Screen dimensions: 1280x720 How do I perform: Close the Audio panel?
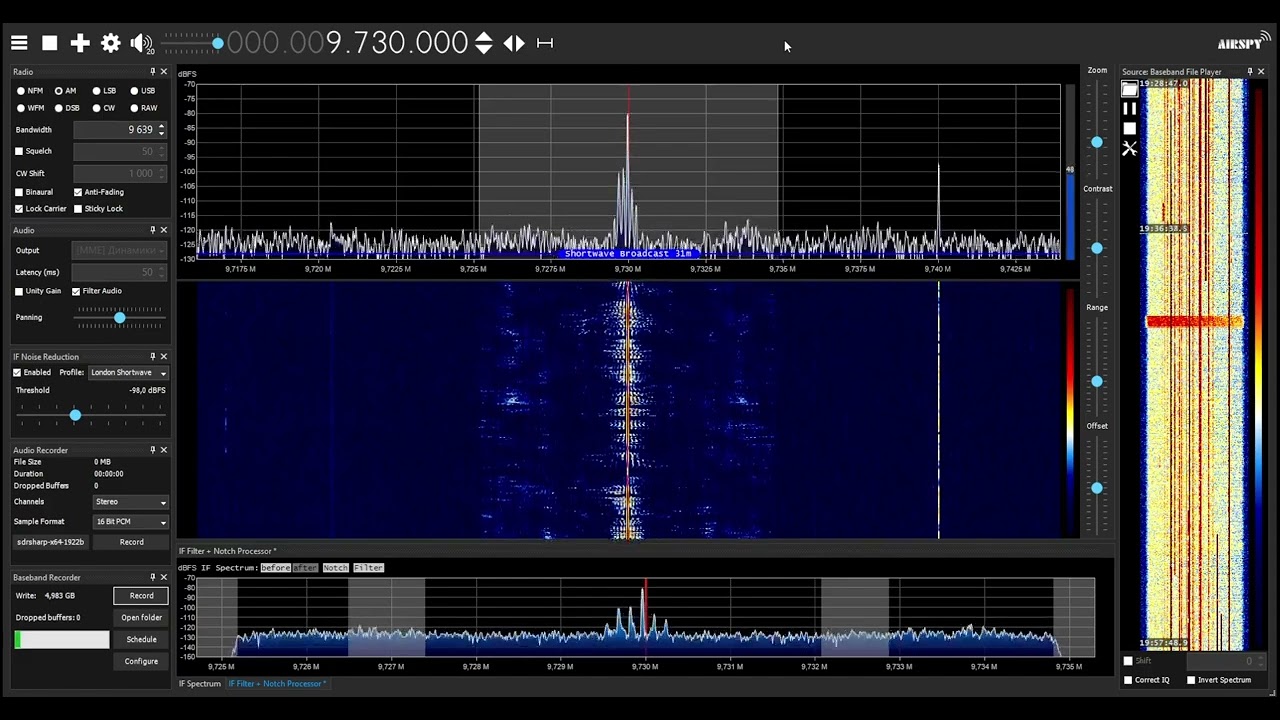(164, 230)
